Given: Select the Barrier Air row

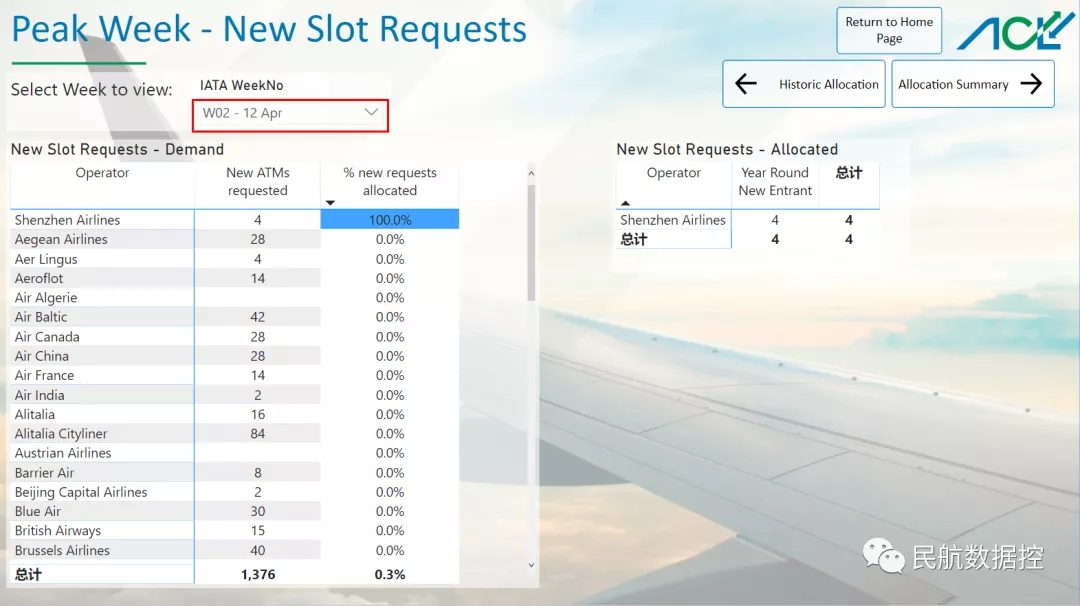Looking at the screenshot, I should tap(235, 473).
